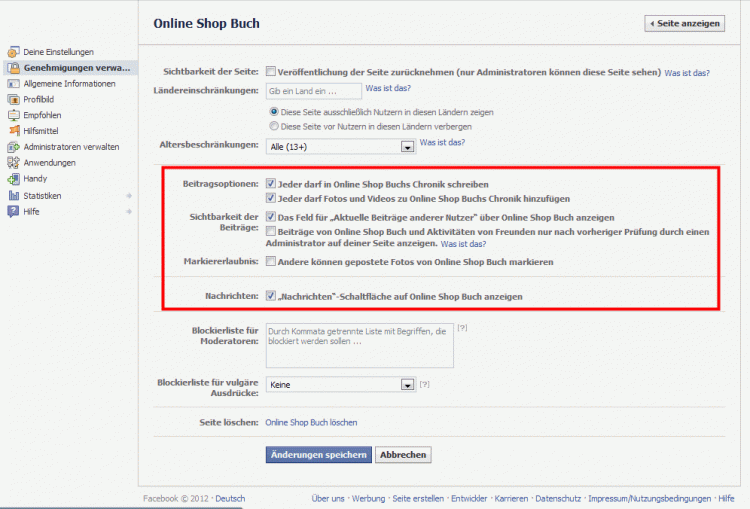Image resolution: width=750 pixels, height=509 pixels.
Task: Expand the Hilfe submenu arrow
Action: pos(128,212)
